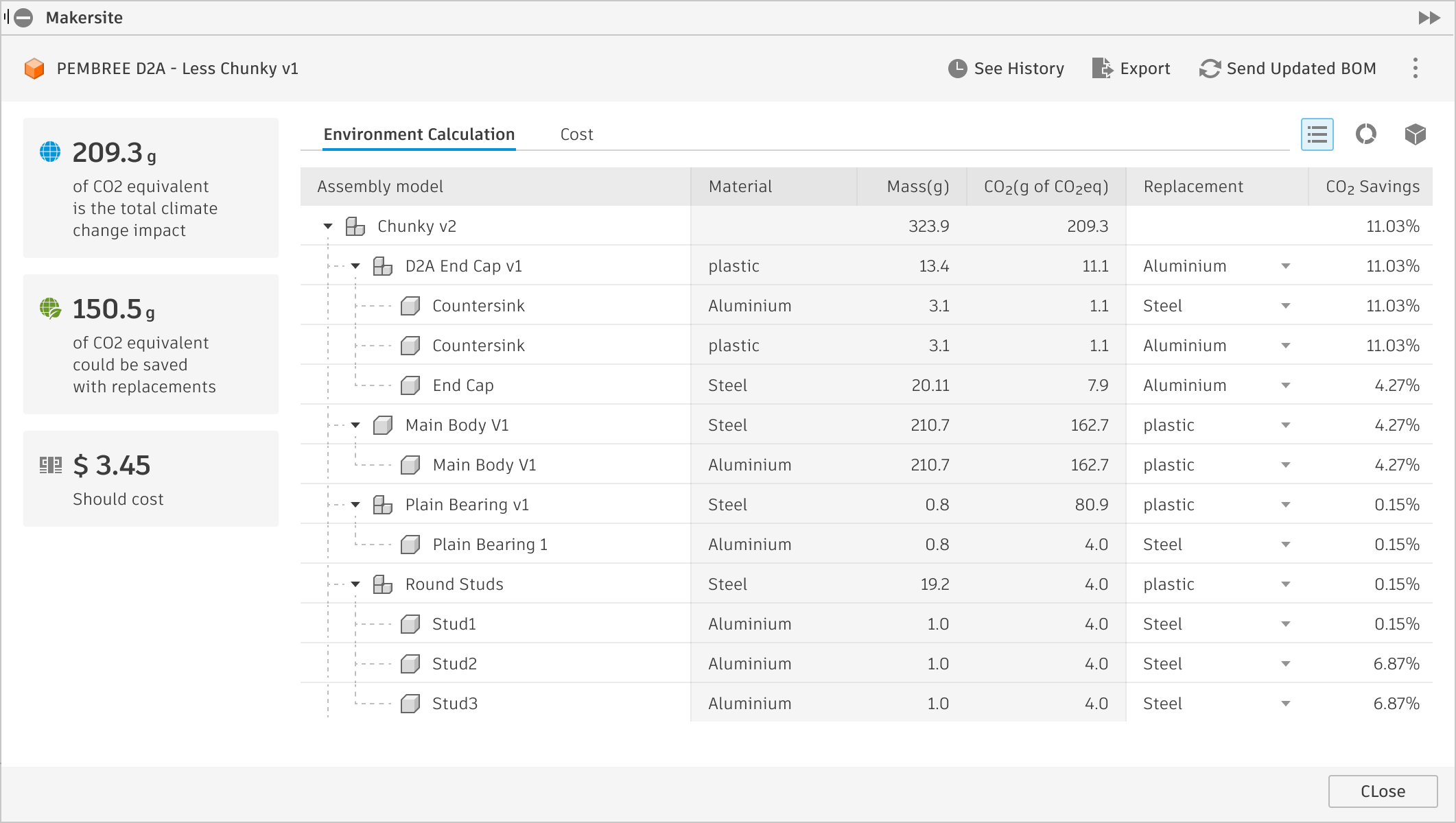This screenshot has width=1456, height=823.
Task: Click the blue globe climate impact icon
Action: [50, 152]
